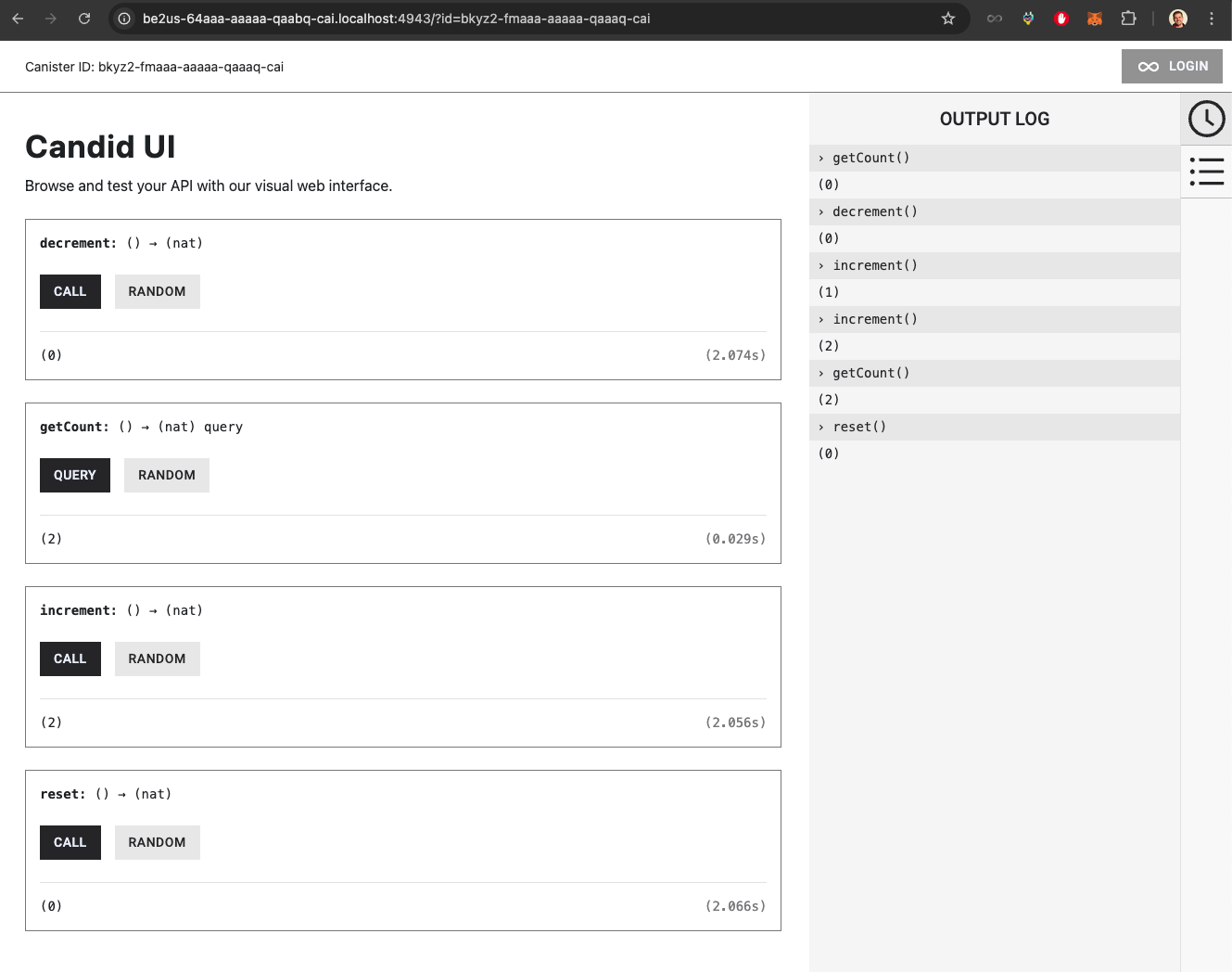This screenshot has width=1232, height=972.
Task: Expand the decrement() log entry
Action: pyautogui.click(x=874, y=211)
